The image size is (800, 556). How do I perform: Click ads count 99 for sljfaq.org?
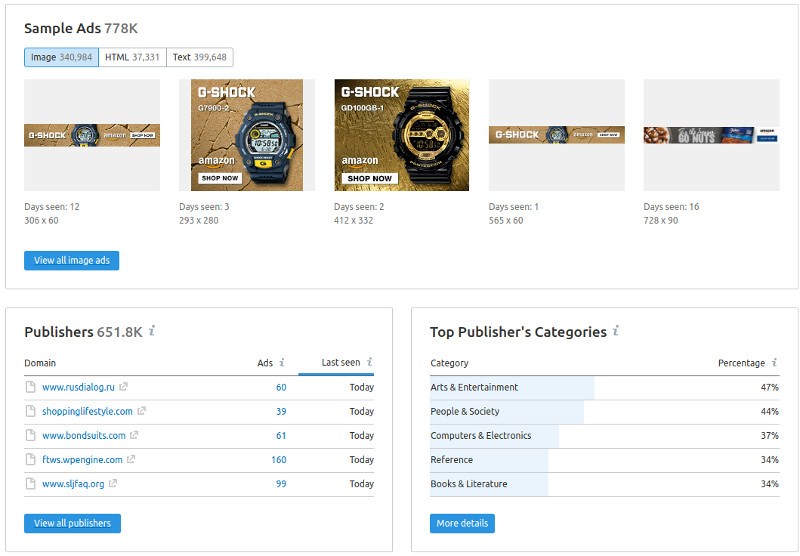point(281,484)
